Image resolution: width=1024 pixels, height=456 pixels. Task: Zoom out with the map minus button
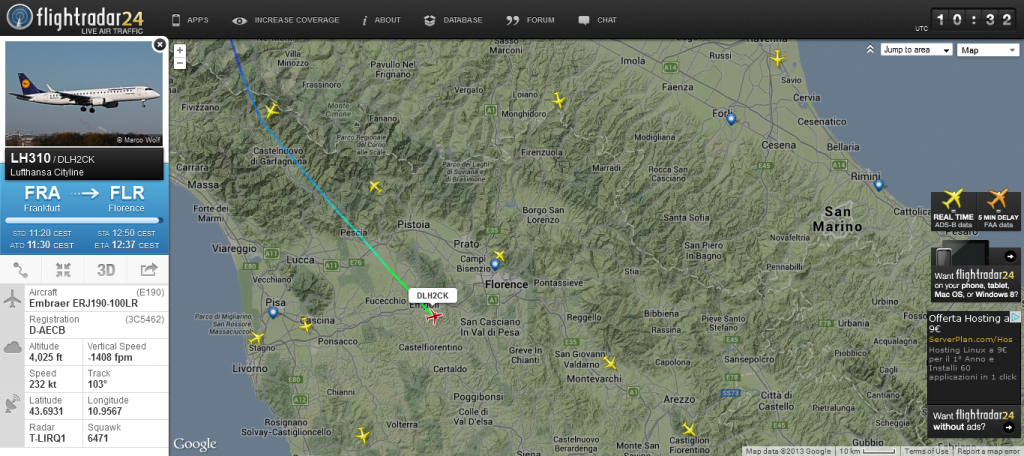click(180, 63)
